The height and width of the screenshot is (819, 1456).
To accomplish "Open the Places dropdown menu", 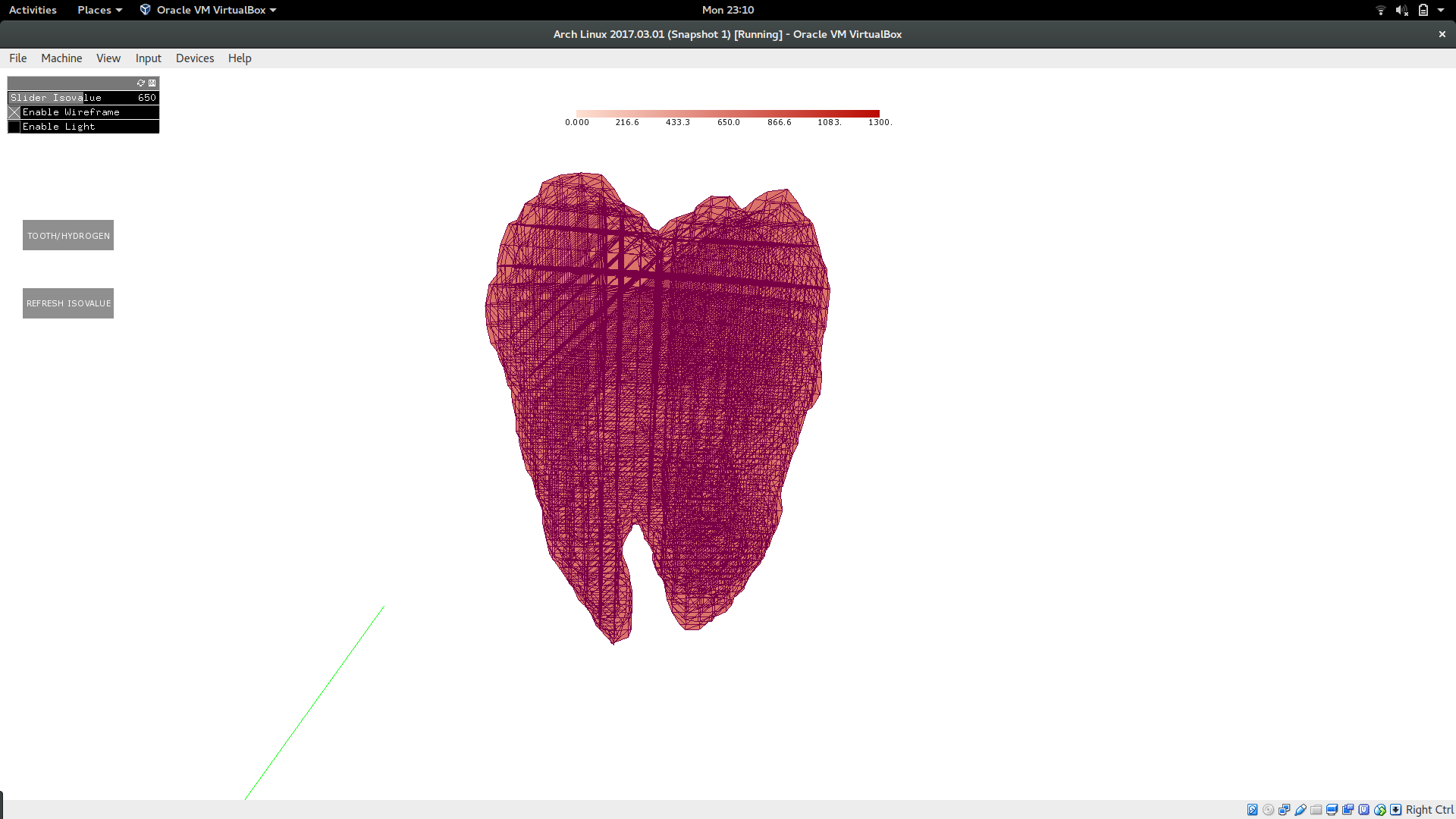I will click(x=99, y=10).
